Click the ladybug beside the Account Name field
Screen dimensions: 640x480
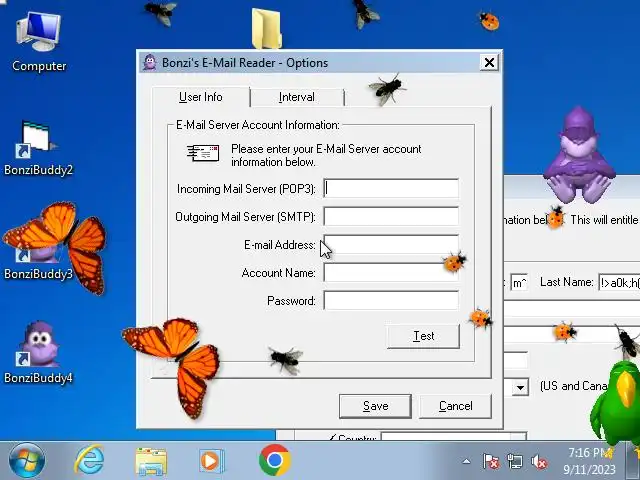click(454, 262)
